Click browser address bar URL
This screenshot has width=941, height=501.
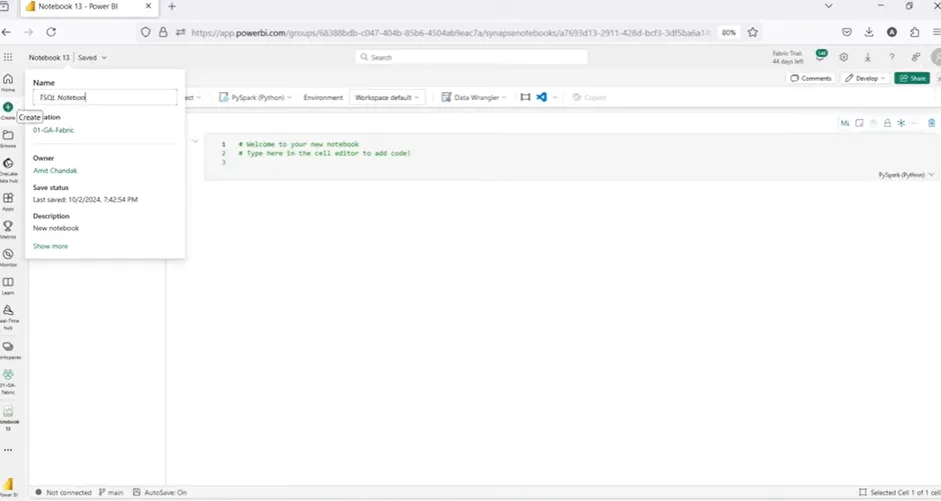pos(450,32)
